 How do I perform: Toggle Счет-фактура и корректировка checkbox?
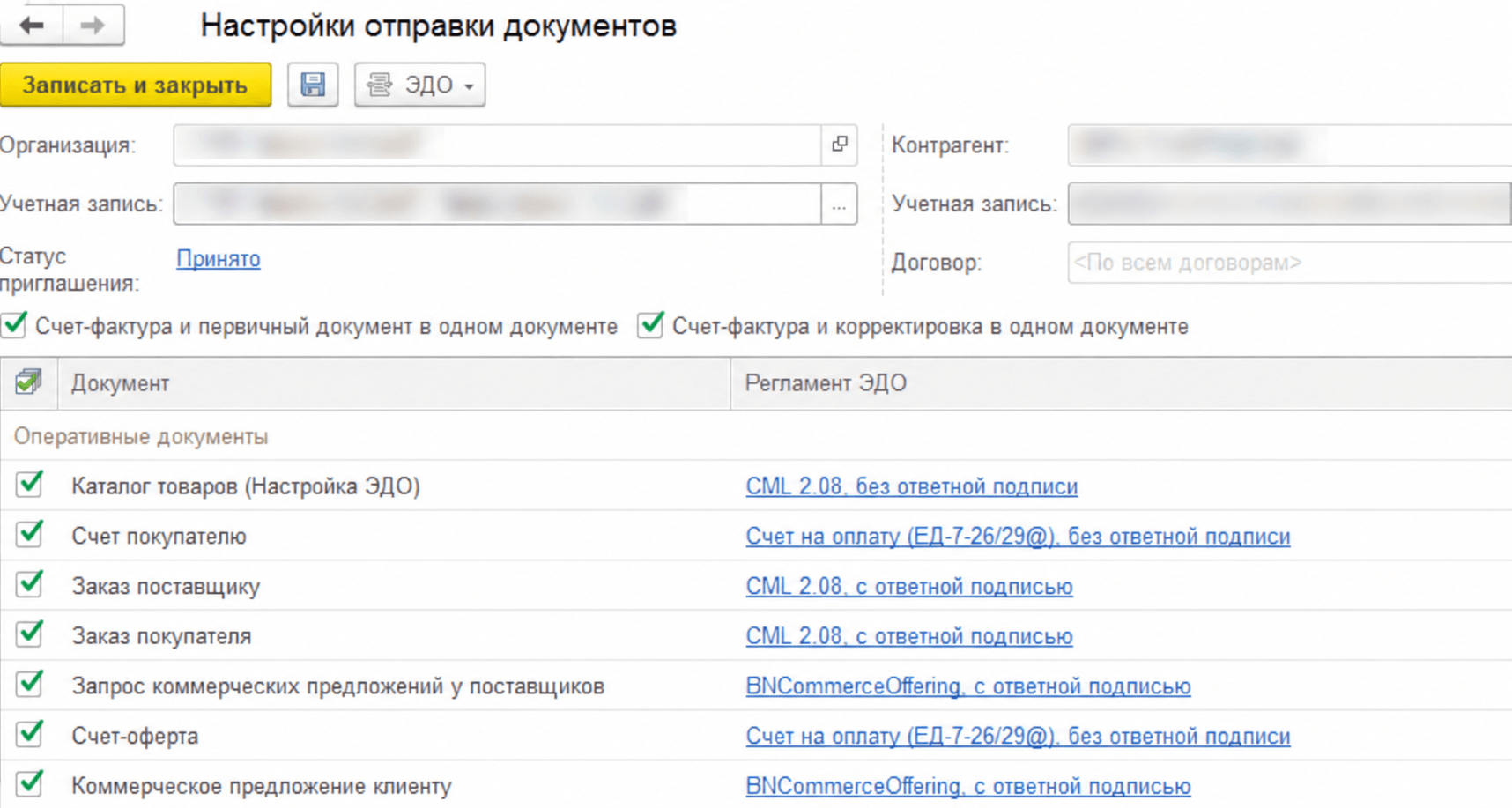[x=650, y=325]
